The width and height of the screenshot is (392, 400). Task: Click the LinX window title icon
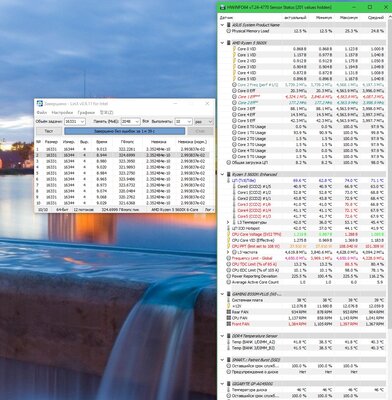pos(40,103)
